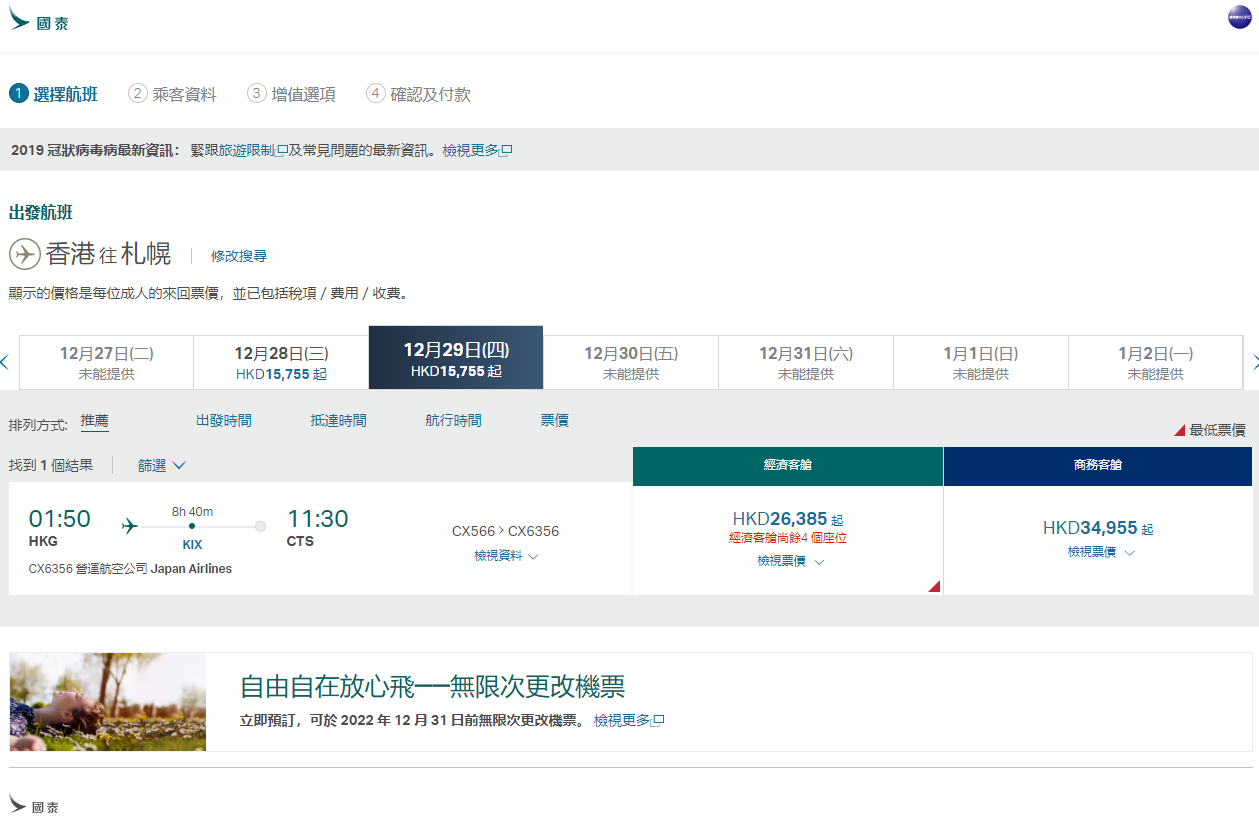Expand 檢視票價 under economy HKD26,385
Screen dimensions: 1259x823
pyautogui.click(x=790, y=562)
